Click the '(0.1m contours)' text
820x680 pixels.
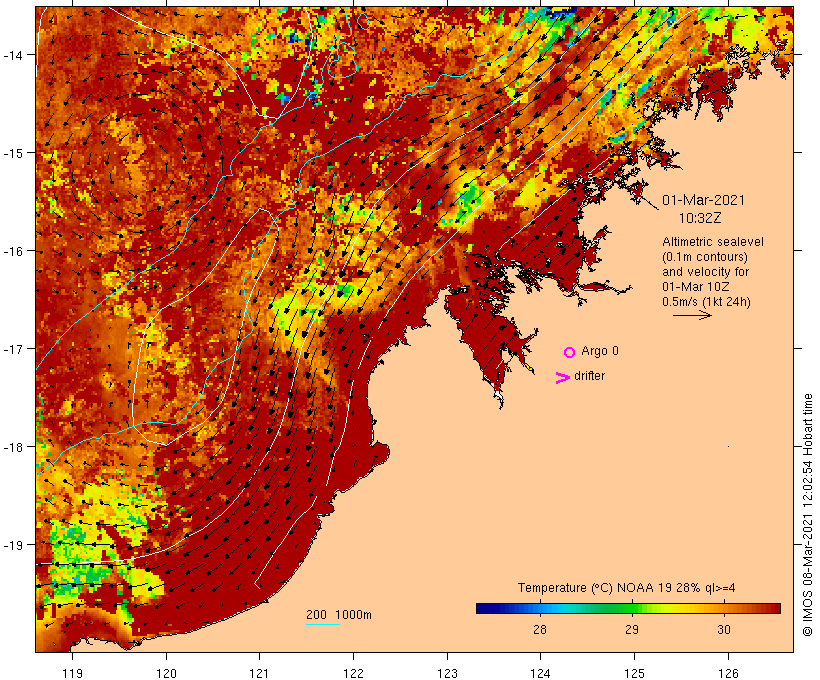point(705,257)
